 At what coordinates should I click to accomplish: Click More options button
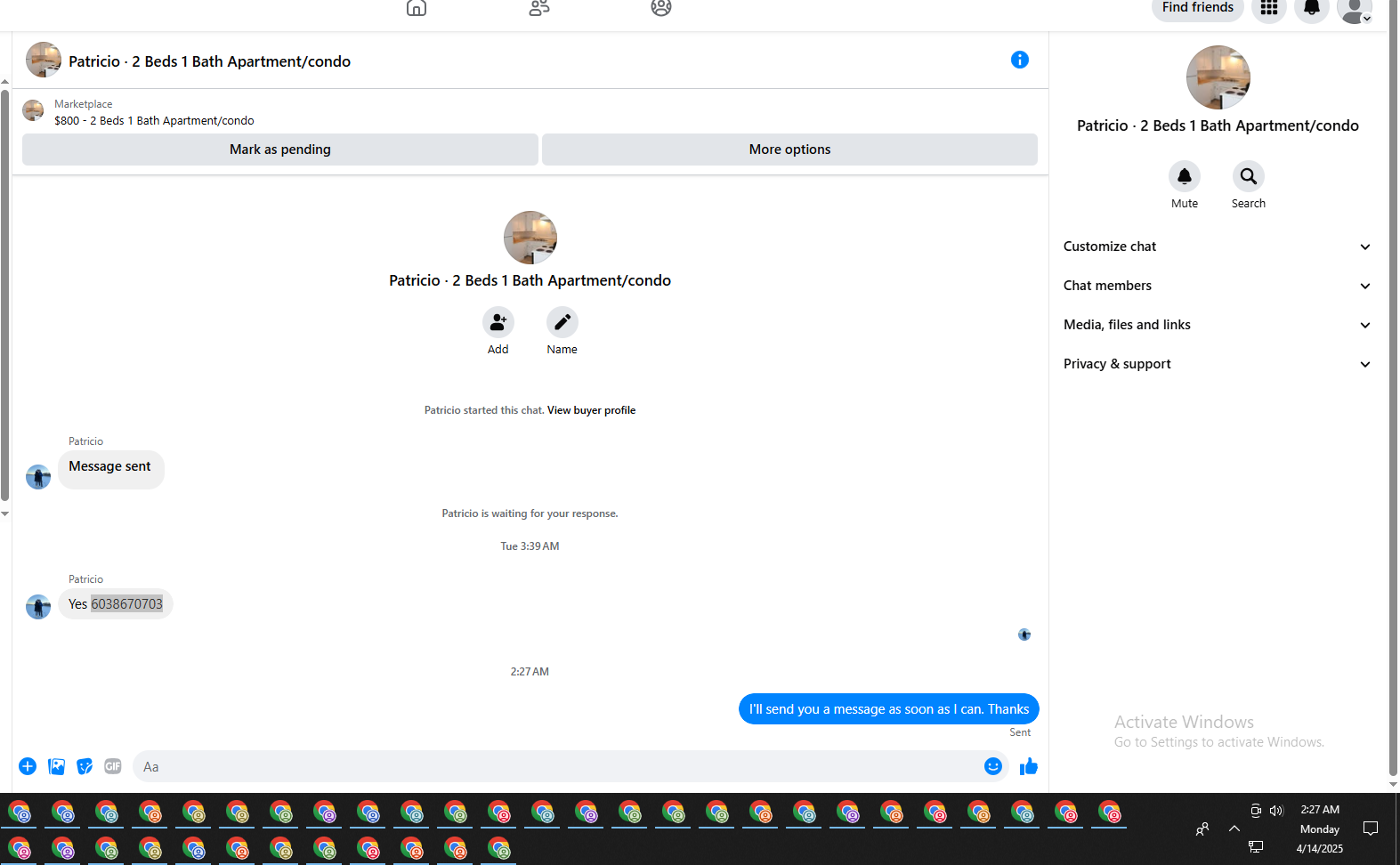(x=789, y=150)
